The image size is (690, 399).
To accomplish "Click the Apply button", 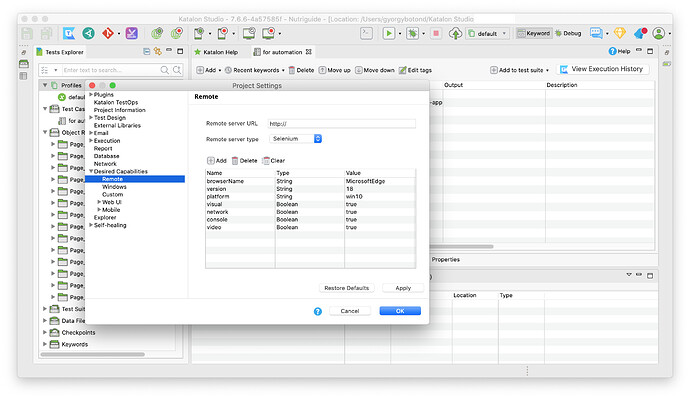I will (403, 288).
